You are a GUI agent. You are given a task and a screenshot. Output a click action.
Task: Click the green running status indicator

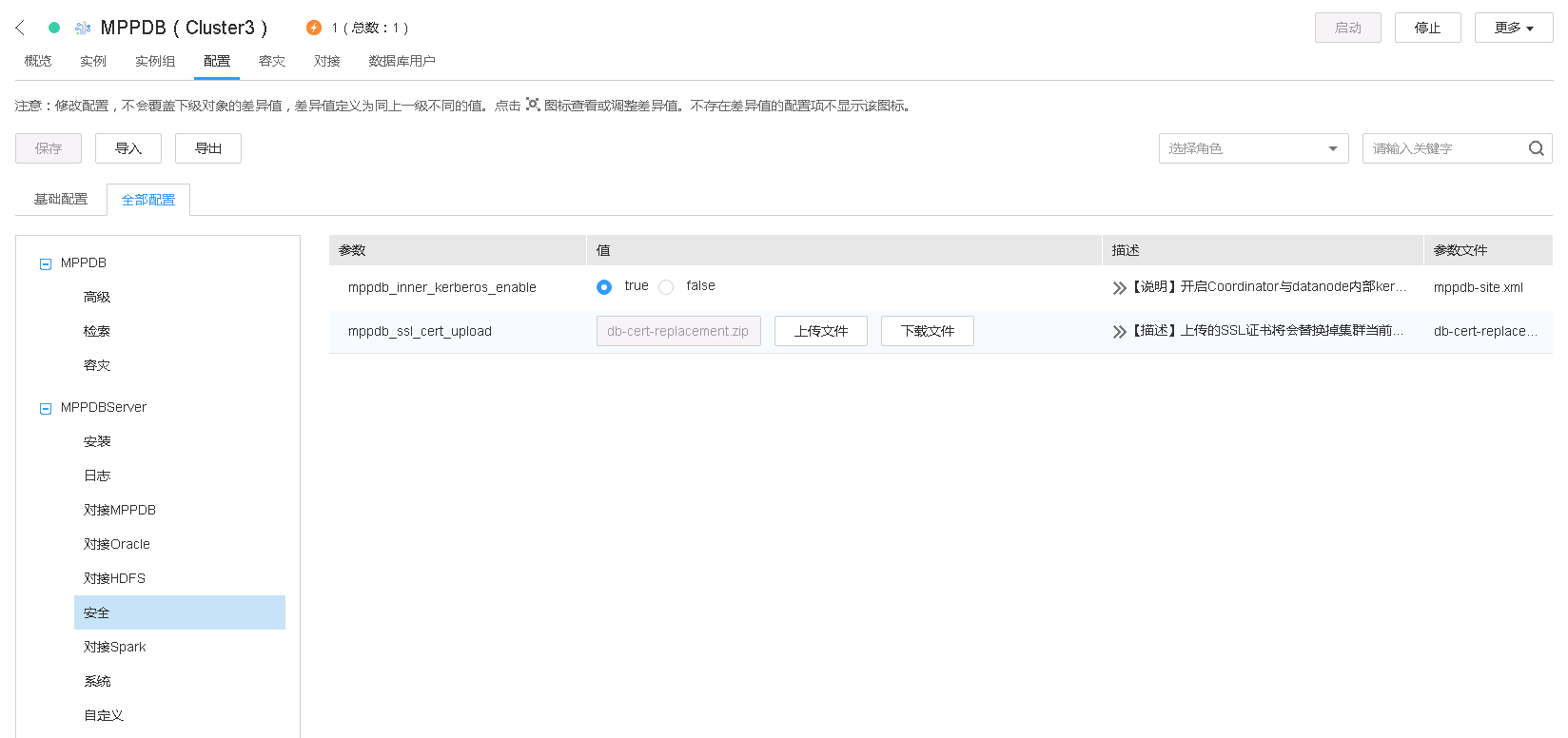point(54,28)
